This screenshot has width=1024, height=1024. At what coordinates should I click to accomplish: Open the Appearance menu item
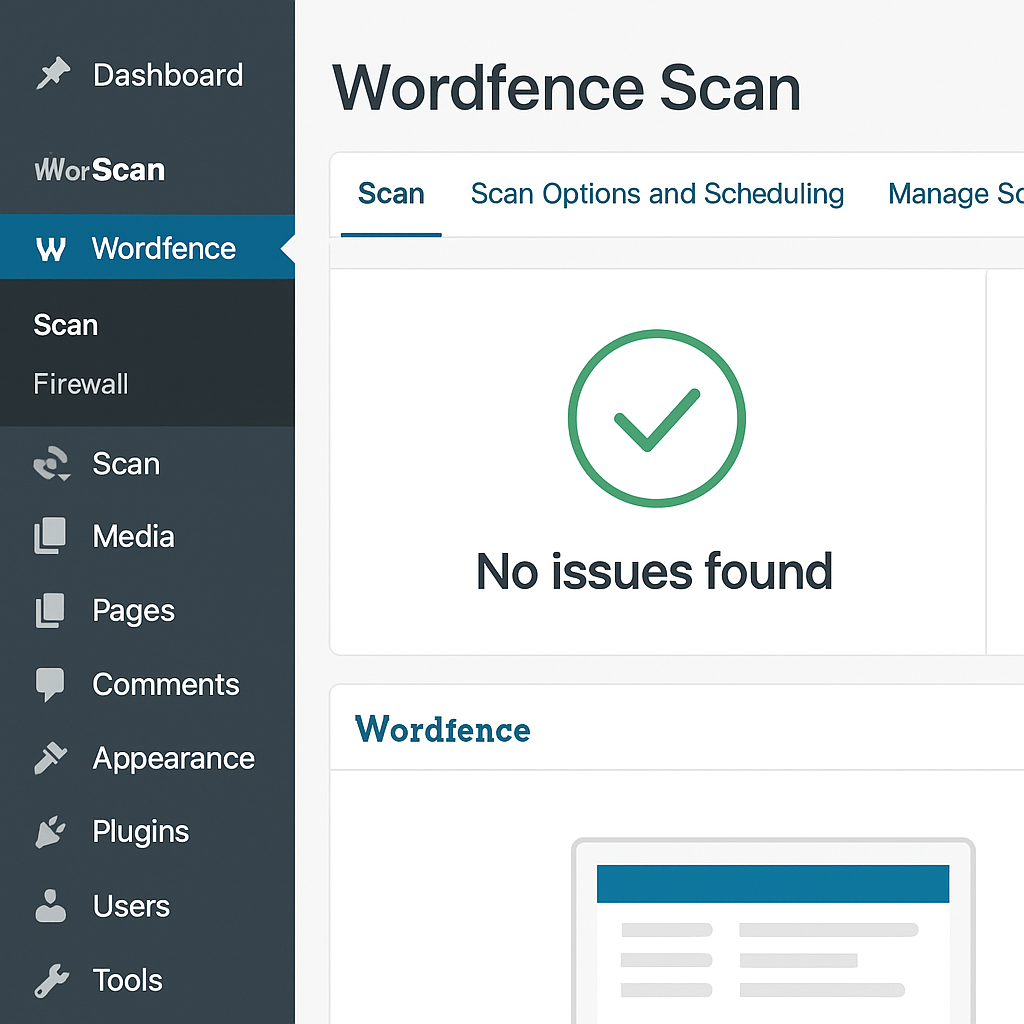point(174,759)
